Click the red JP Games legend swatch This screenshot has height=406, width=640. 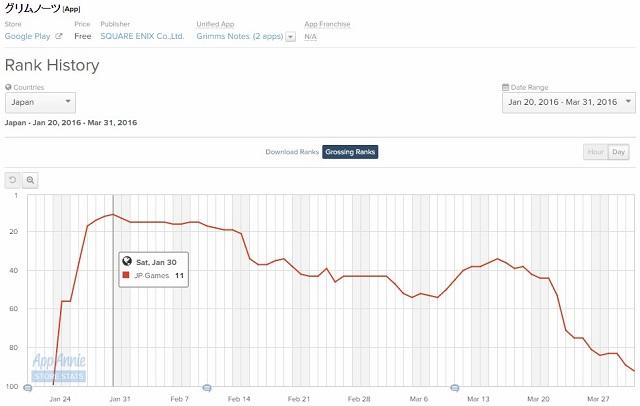point(127,275)
